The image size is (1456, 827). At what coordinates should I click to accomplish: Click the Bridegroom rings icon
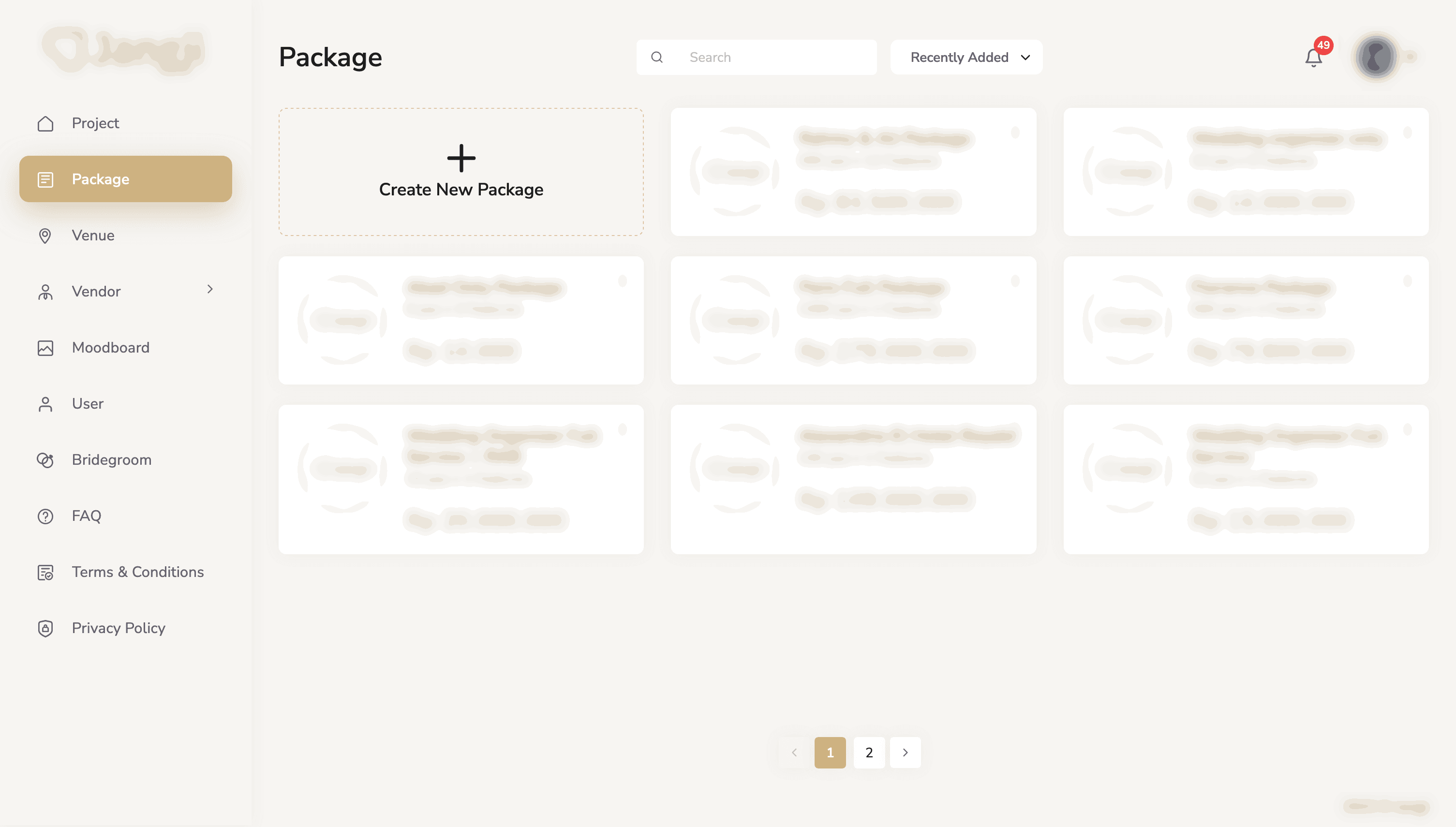click(x=45, y=460)
